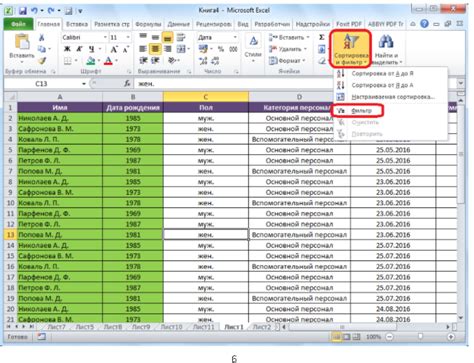Click the Save icon in quick access toolbar
Screen dimensions: 474x363
click(x=22, y=11)
